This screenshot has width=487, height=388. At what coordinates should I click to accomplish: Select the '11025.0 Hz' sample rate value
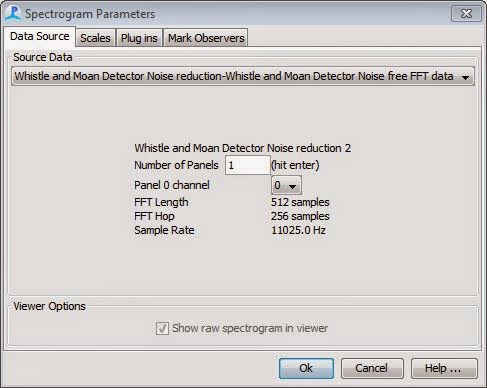[x=298, y=230]
